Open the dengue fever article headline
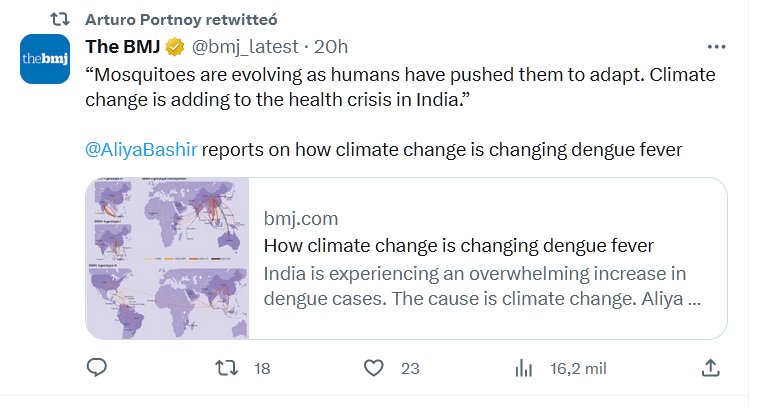Screen dimensions: 764x408 (x=459, y=246)
